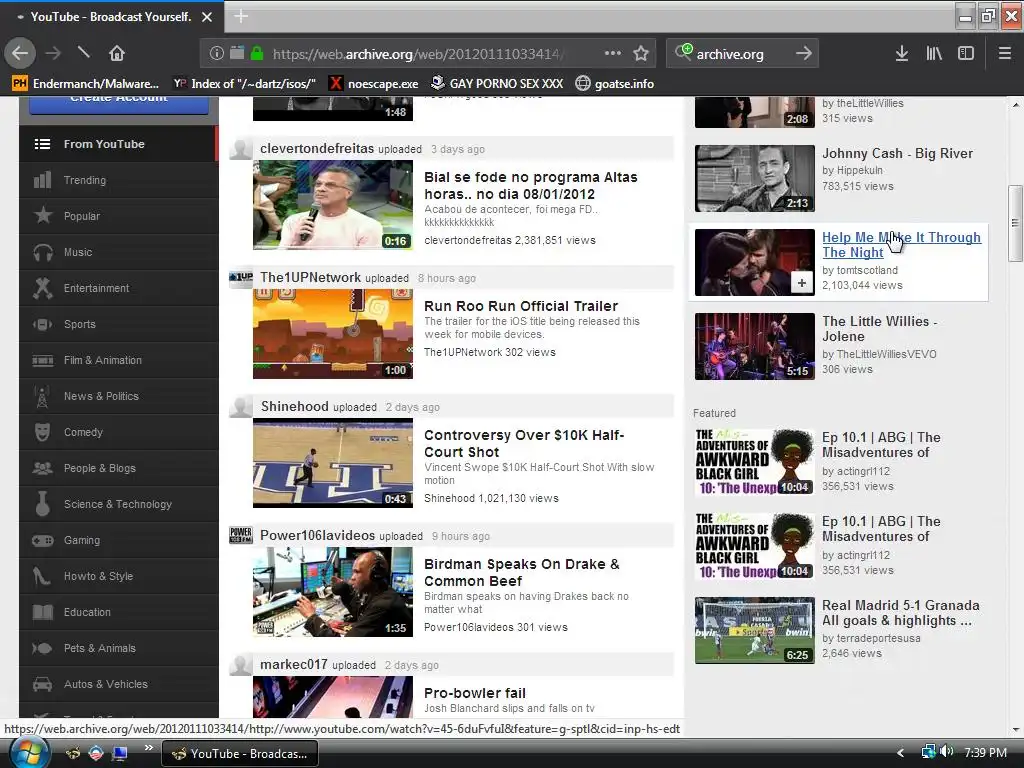1024x768 pixels.
Task: Click the Science & Technology flask icon
Action: click(x=42, y=504)
